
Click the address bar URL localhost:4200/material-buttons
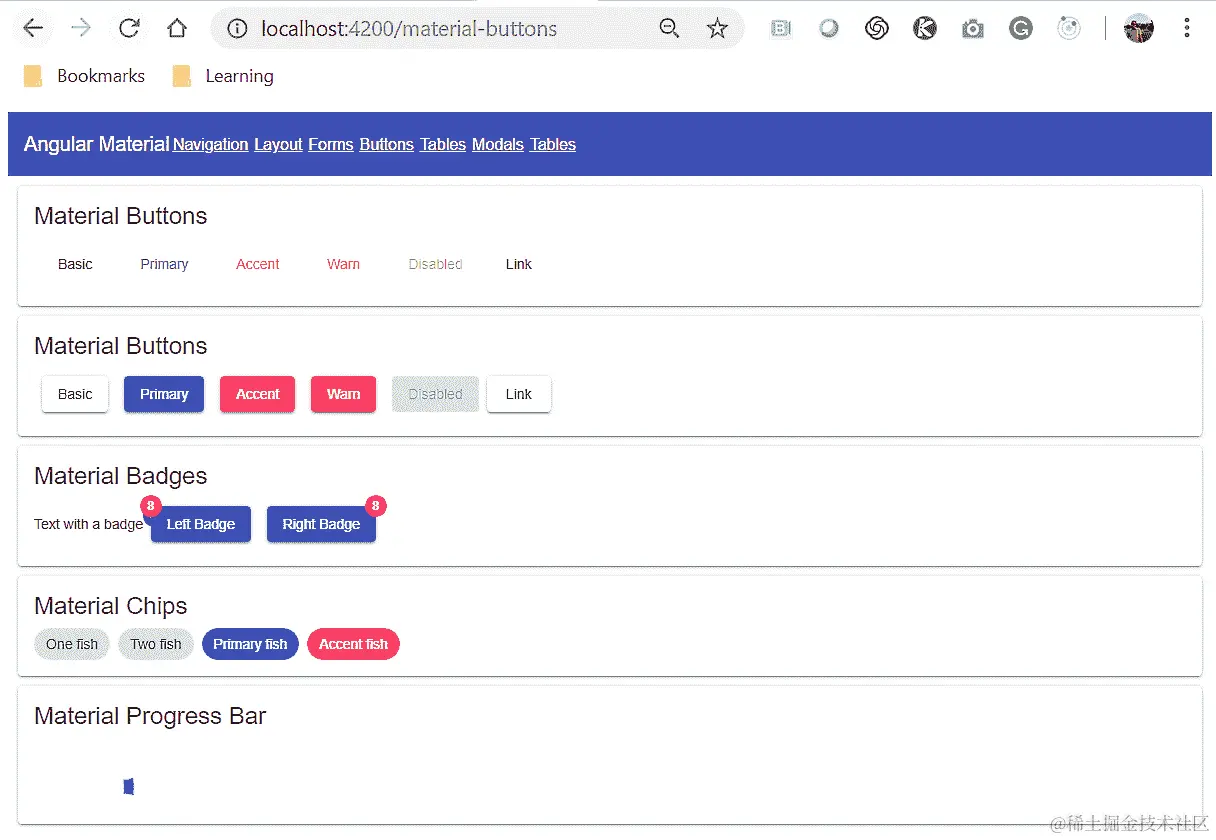409,29
